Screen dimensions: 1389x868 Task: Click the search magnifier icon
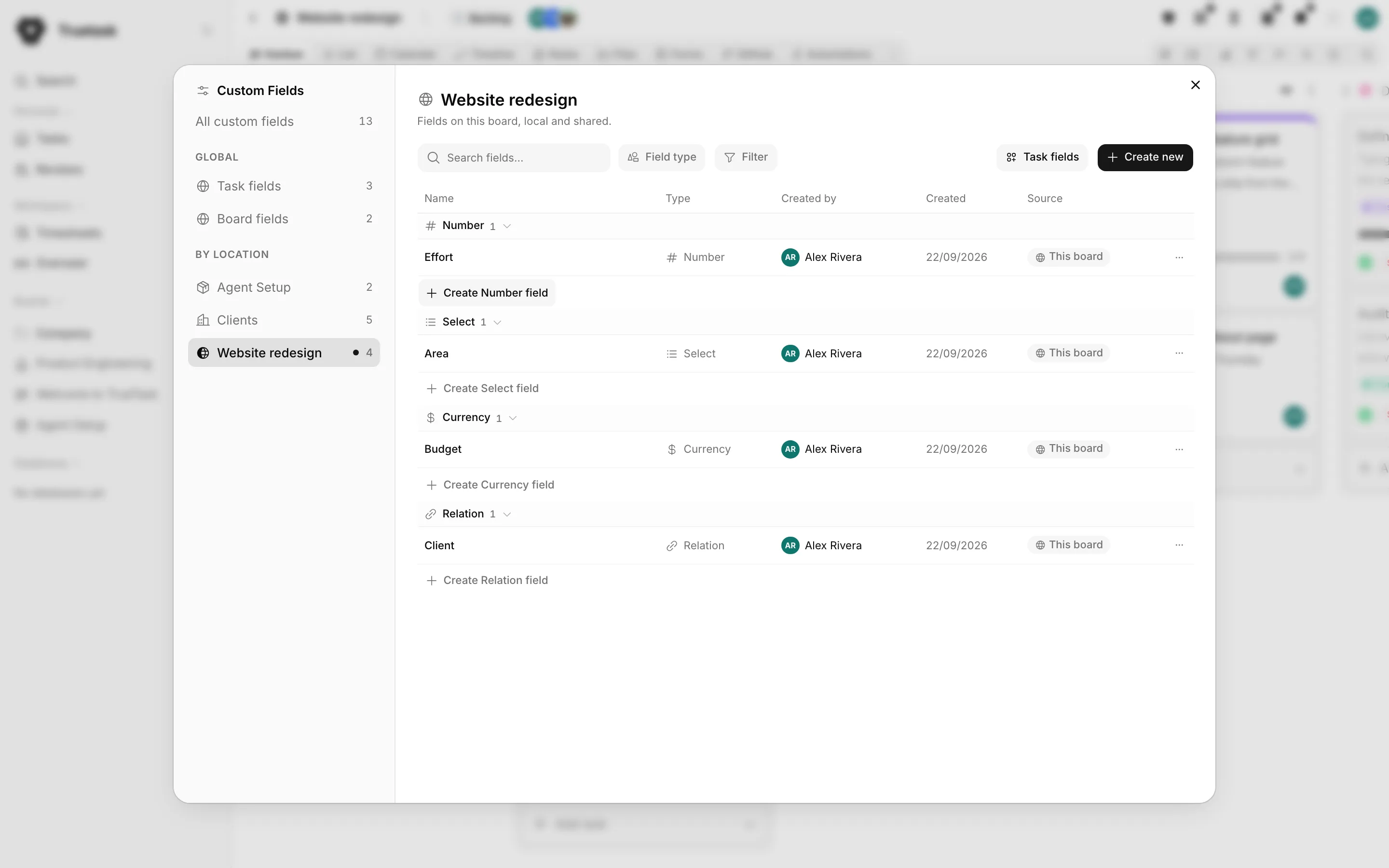tap(434, 158)
